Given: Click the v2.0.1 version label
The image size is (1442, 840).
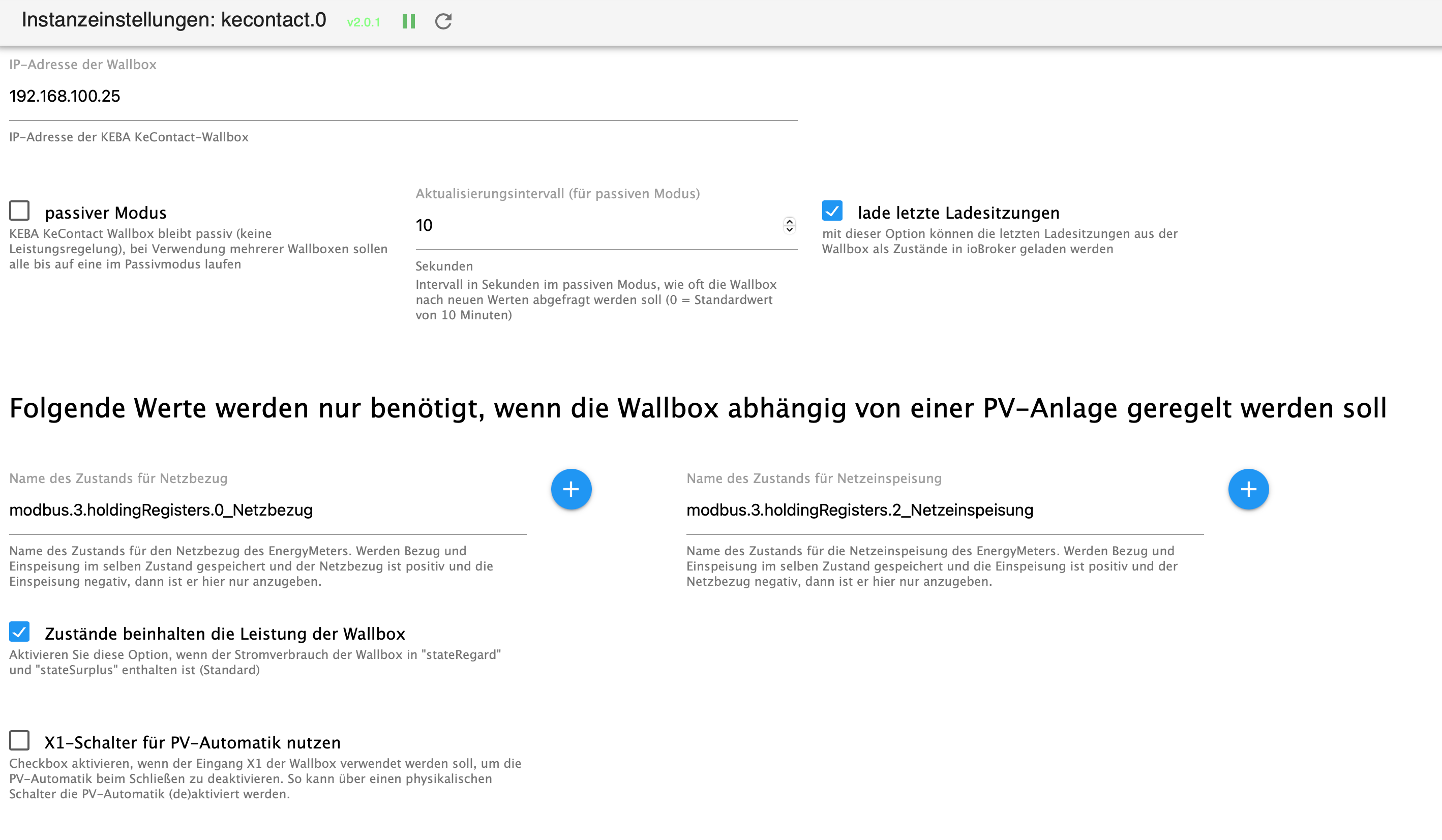Looking at the screenshot, I should (x=364, y=22).
